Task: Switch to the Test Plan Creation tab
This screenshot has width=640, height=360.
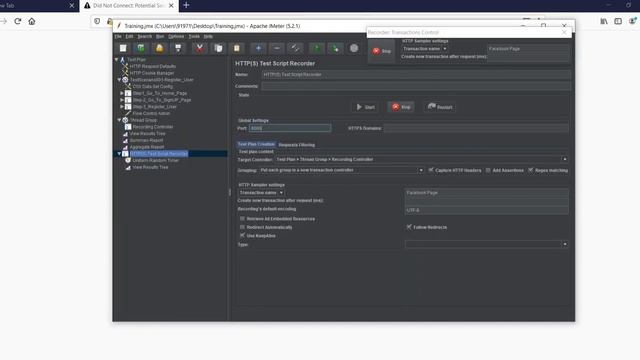Action: 256,144
